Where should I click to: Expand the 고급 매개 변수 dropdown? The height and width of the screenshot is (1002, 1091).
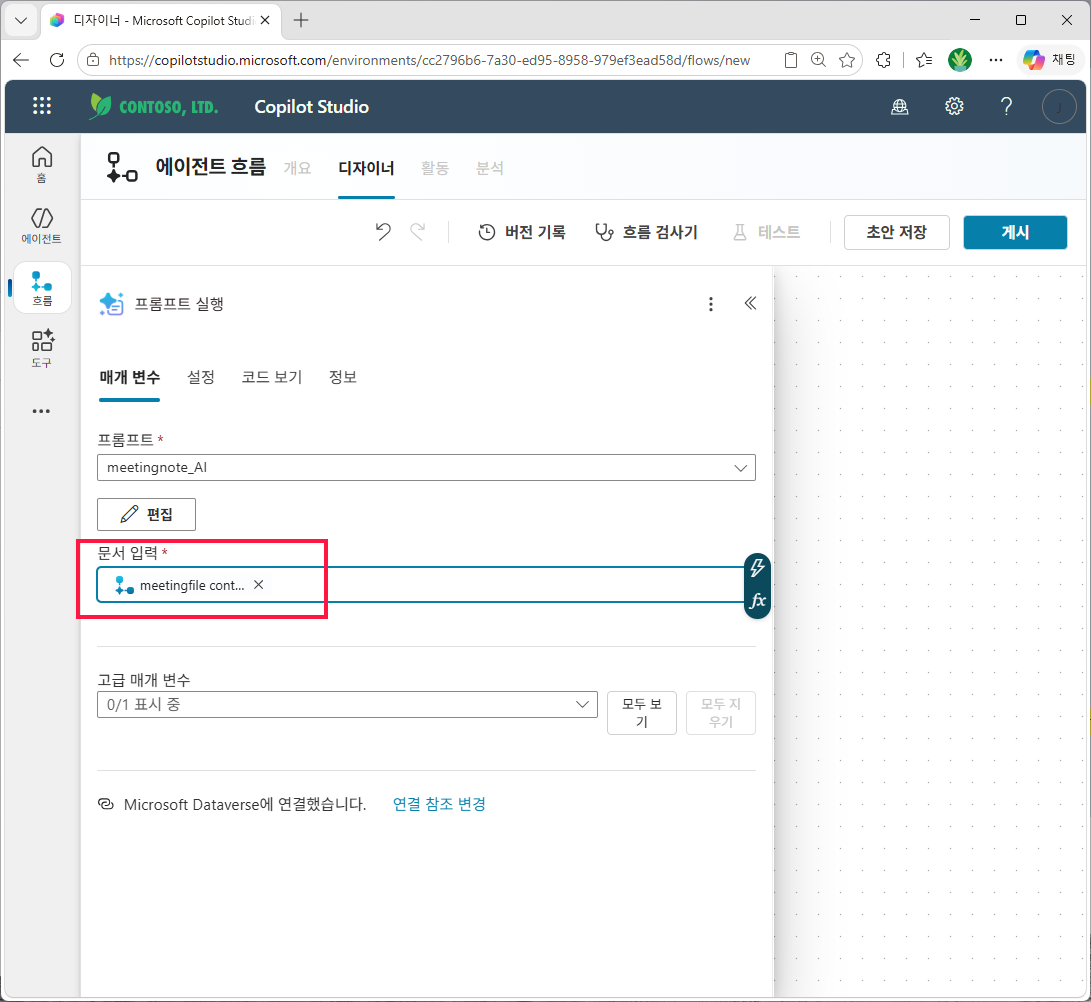[x=347, y=704]
